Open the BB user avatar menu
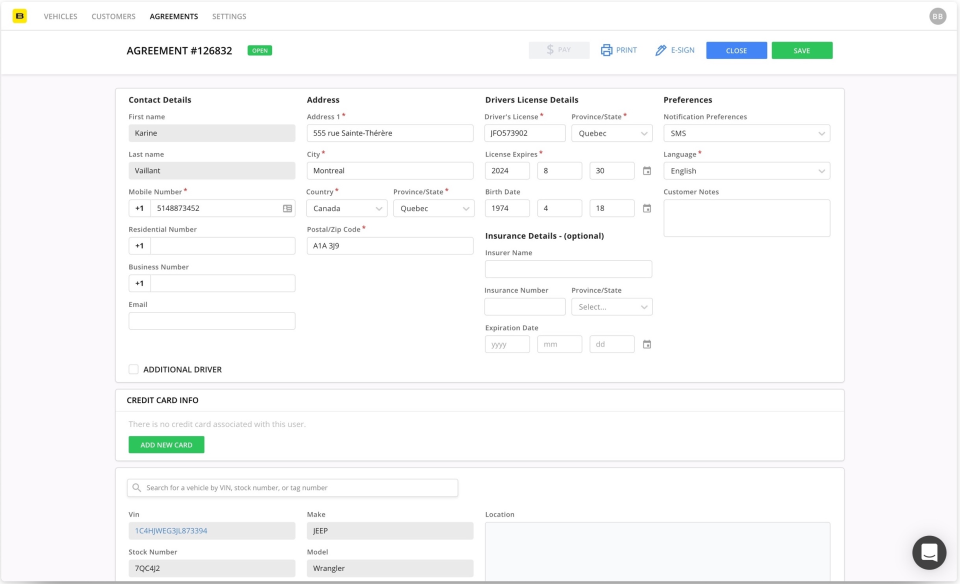Viewport: 960px width, 584px height. coord(937,17)
